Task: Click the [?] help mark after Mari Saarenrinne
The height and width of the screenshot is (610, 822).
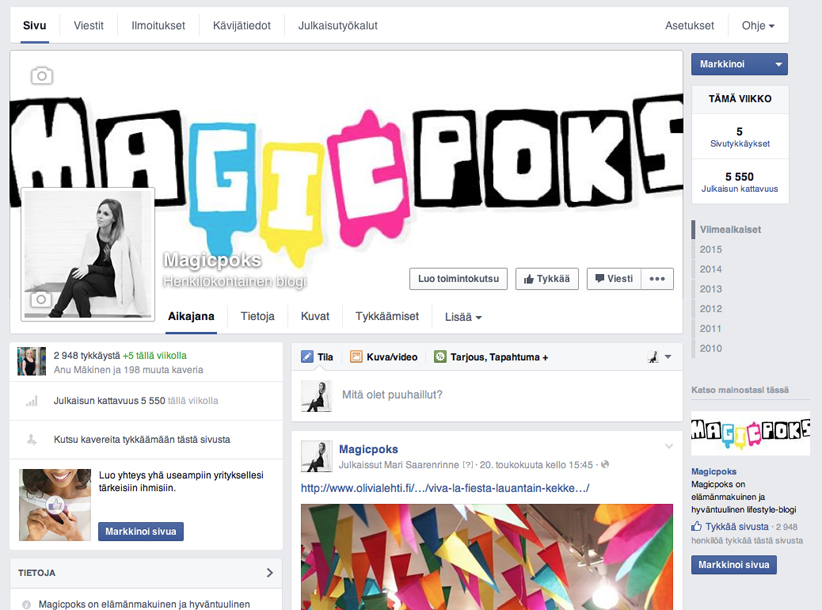Action: [x=467, y=465]
